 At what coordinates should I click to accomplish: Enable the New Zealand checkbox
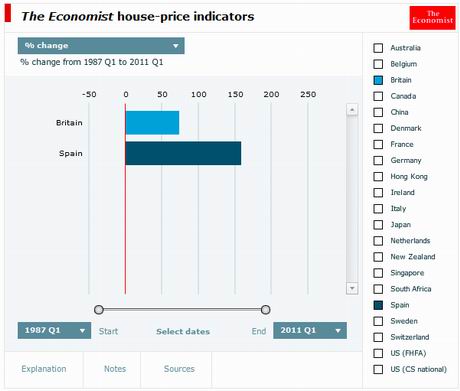[x=378, y=257]
